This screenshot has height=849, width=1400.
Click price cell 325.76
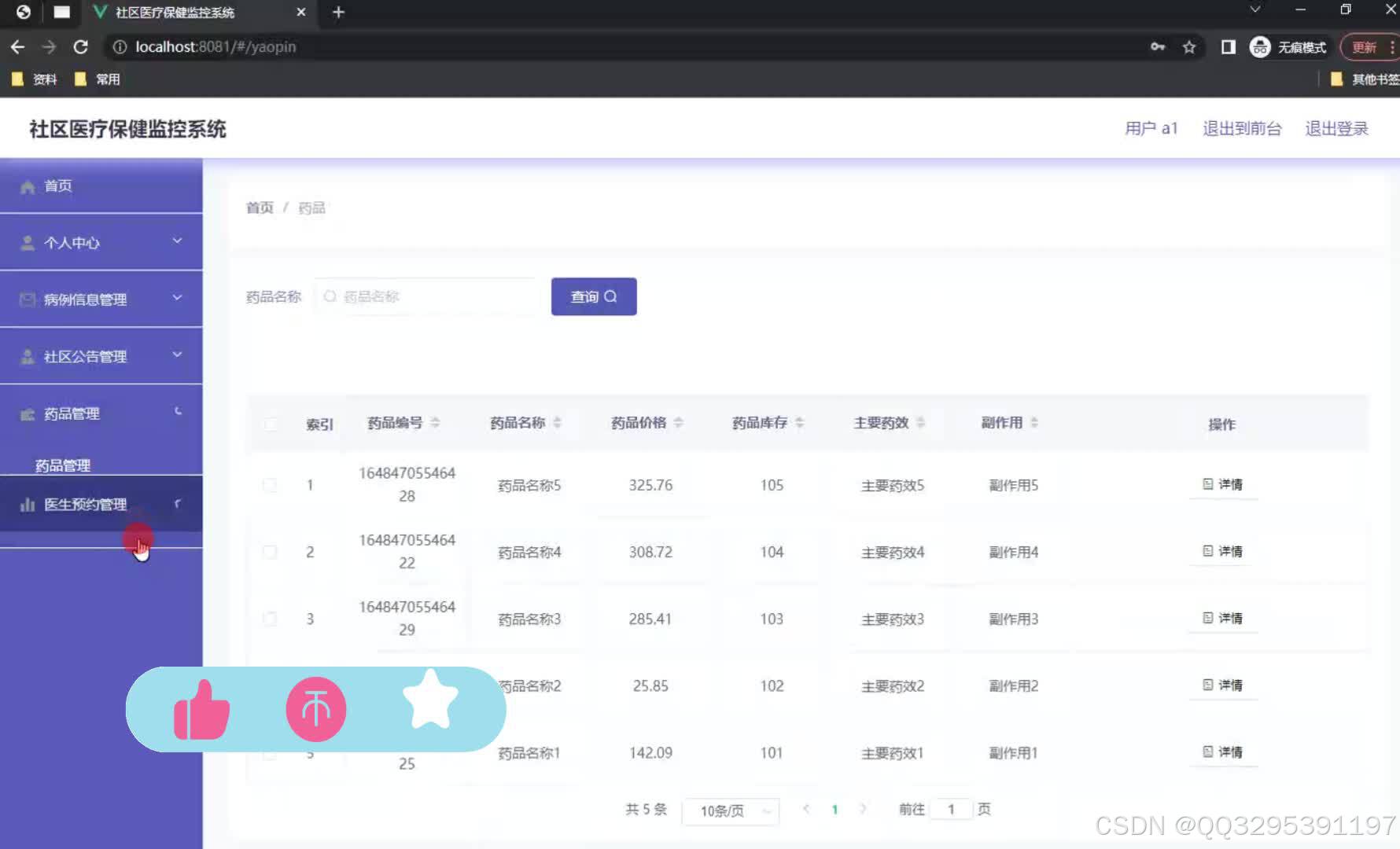650,485
